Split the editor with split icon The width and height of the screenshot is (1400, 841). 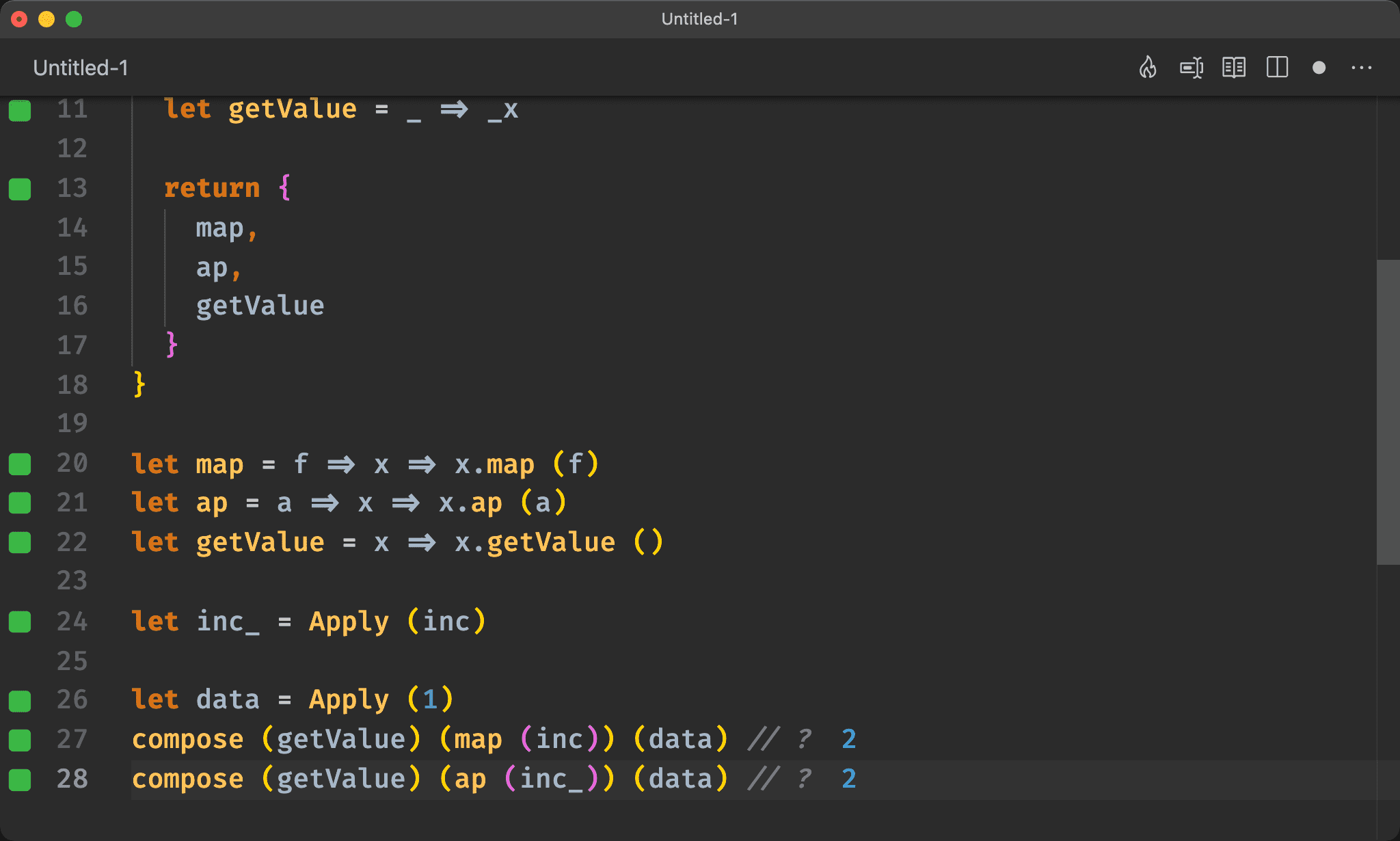[x=1277, y=68]
